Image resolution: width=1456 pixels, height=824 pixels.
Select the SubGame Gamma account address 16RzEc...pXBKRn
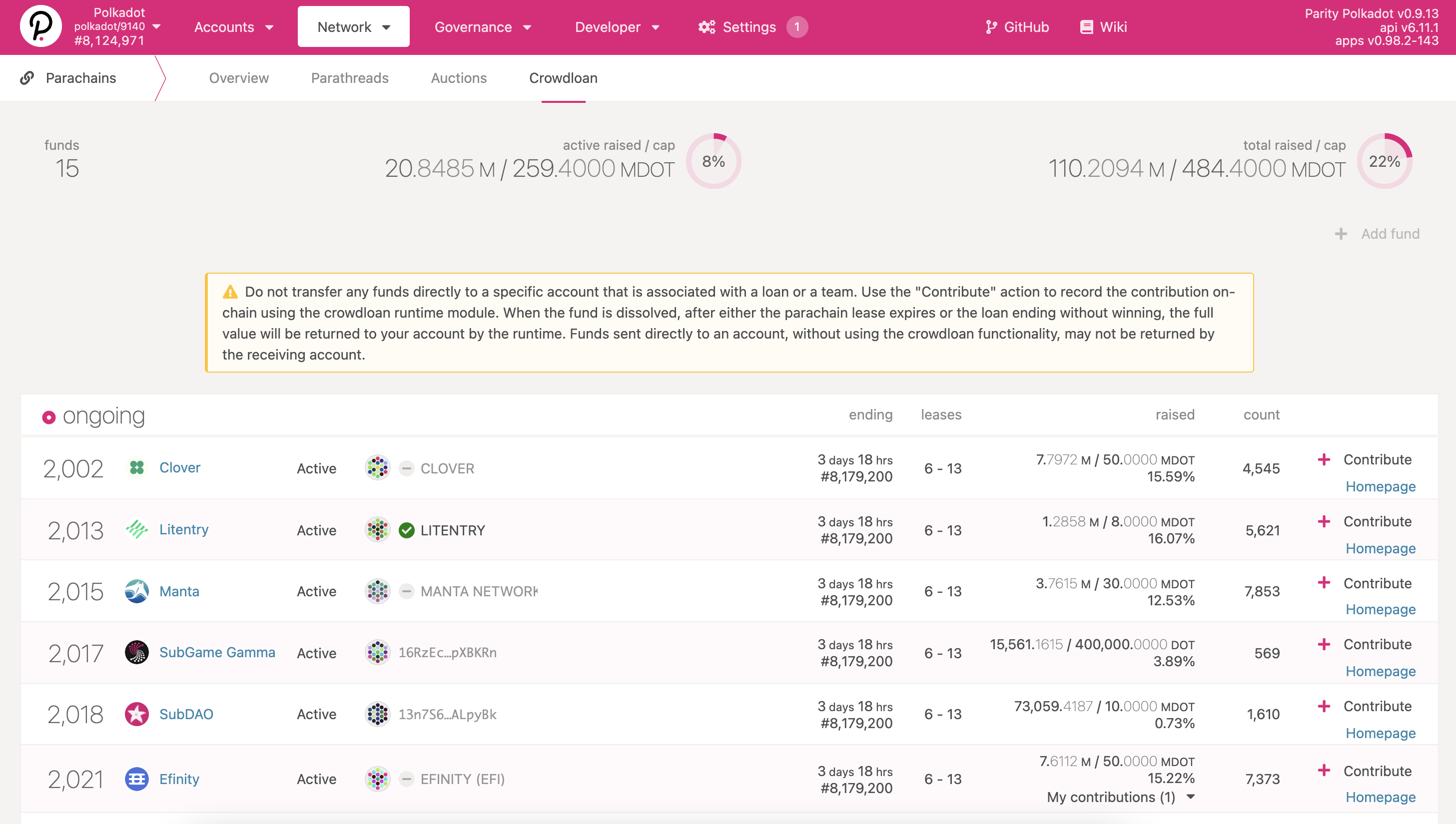tap(447, 652)
